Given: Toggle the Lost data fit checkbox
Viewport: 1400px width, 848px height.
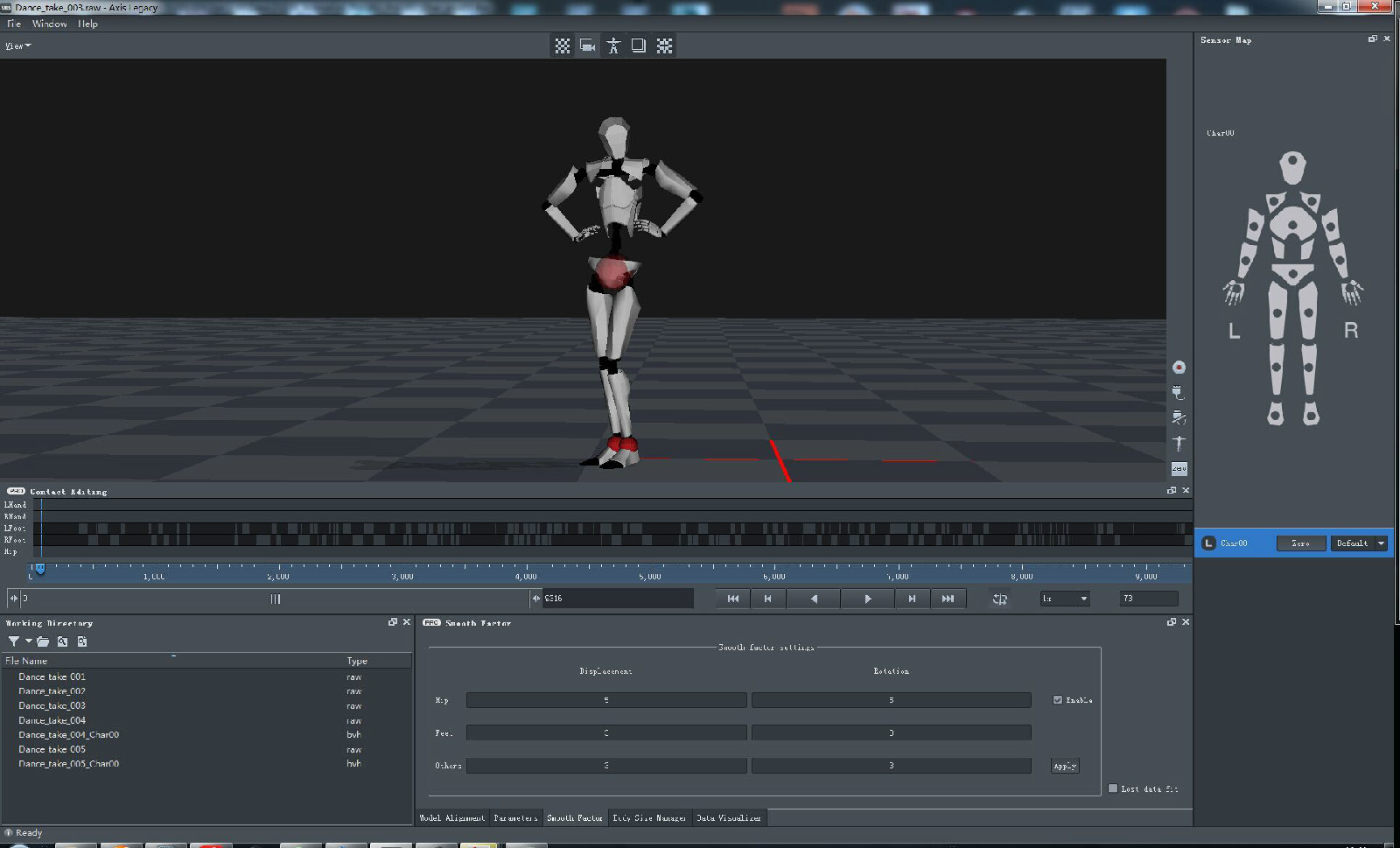Looking at the screenshot, I should pos(1113,788).
